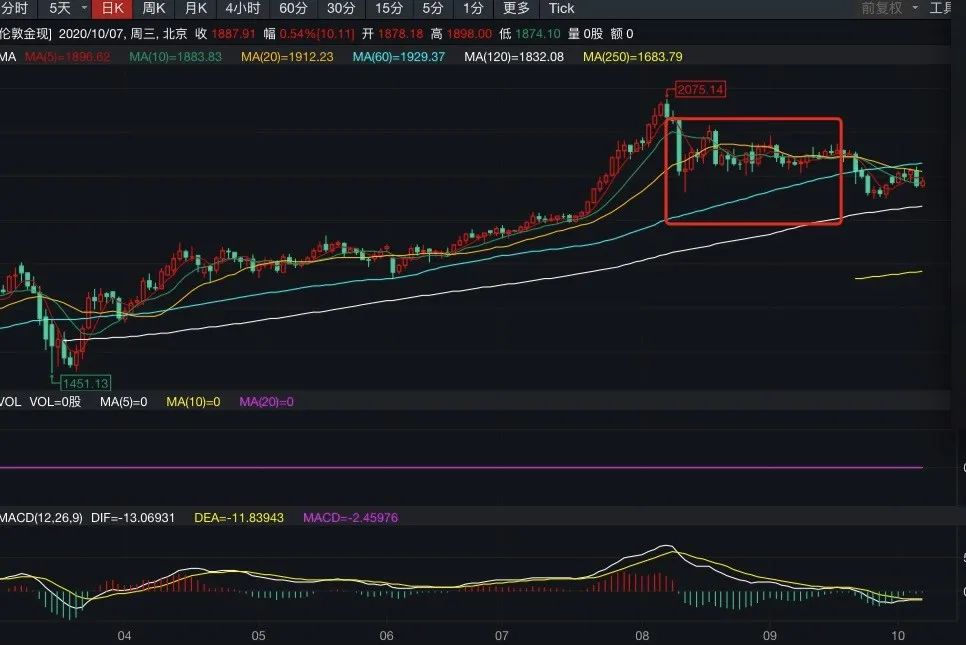Click the 07 month label on time axis

[501, 636]
